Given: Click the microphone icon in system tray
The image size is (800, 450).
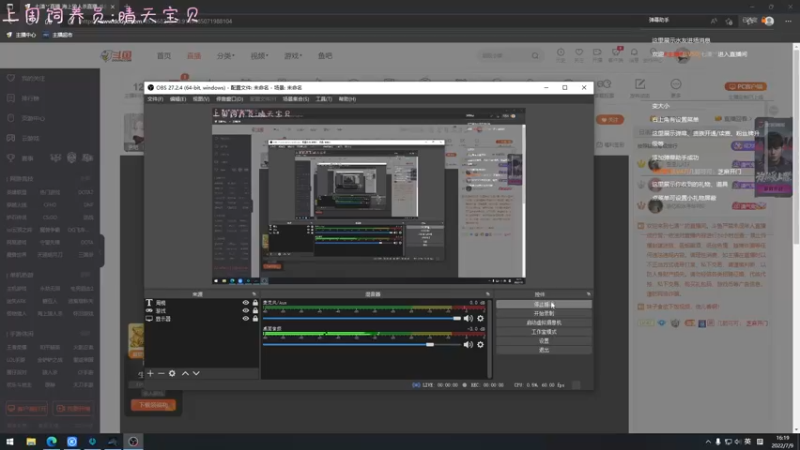Looking at the screenshot, I should point(718,442).
